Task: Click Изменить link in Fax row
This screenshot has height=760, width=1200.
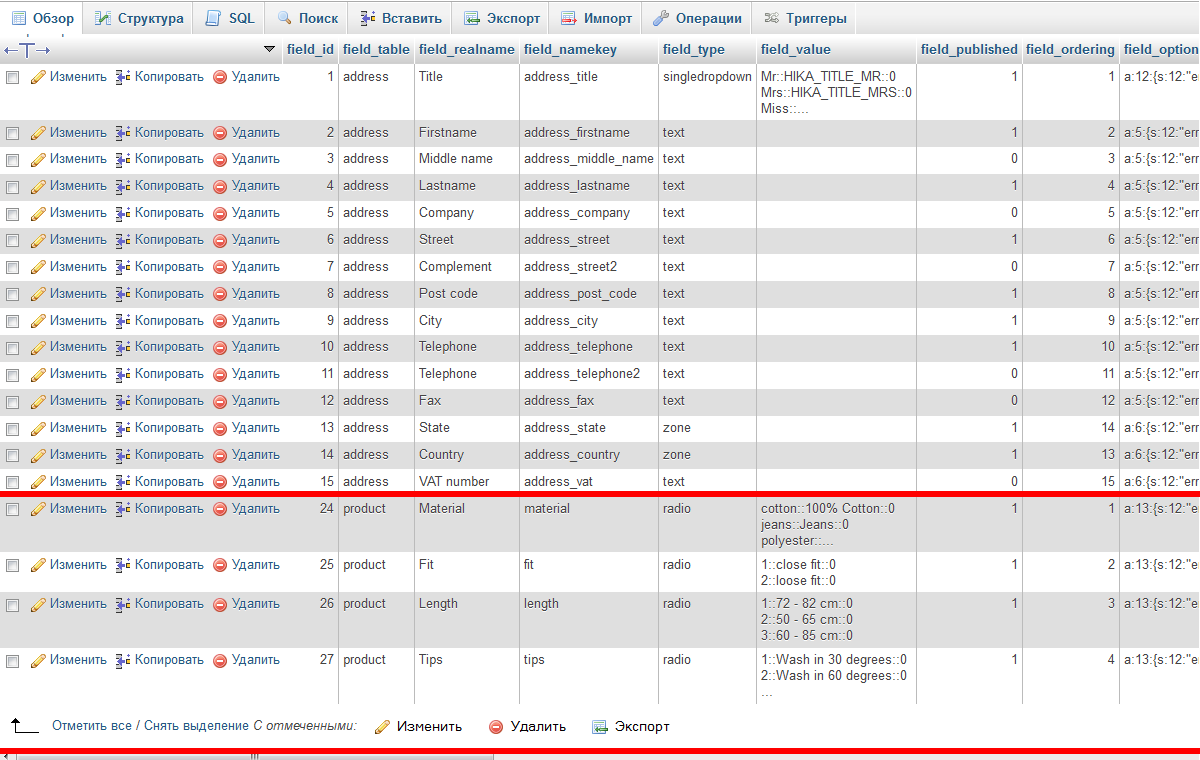Action: (x=78, y=401)
